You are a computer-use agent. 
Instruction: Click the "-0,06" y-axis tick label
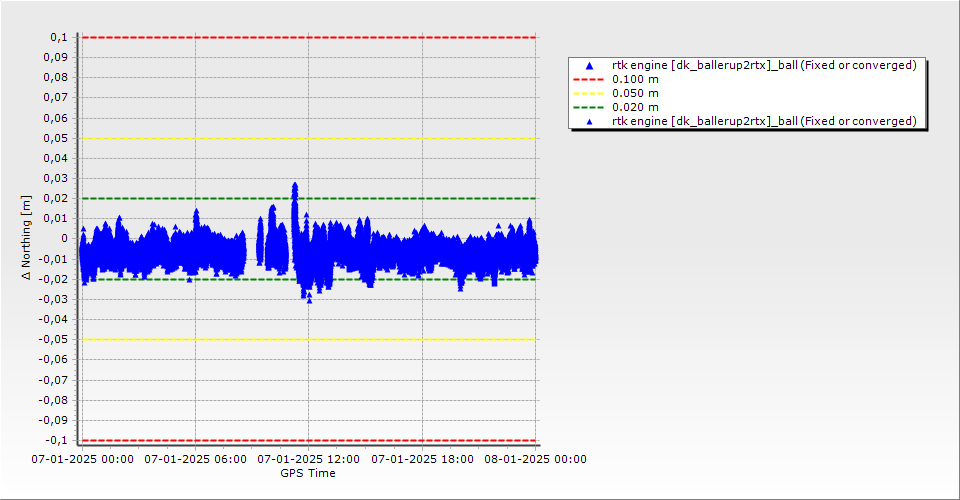(54, 360)
